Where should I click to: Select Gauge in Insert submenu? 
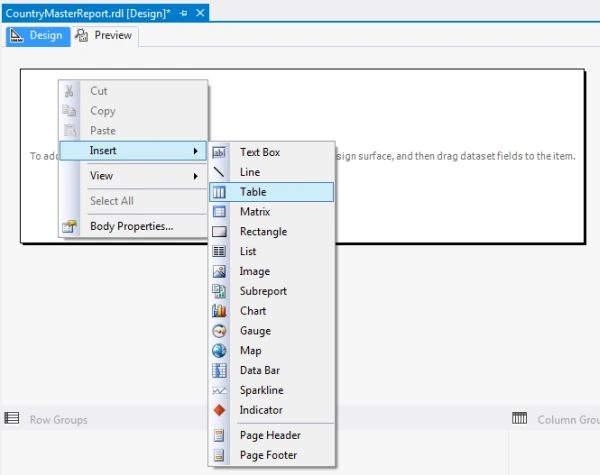[272, 331]
